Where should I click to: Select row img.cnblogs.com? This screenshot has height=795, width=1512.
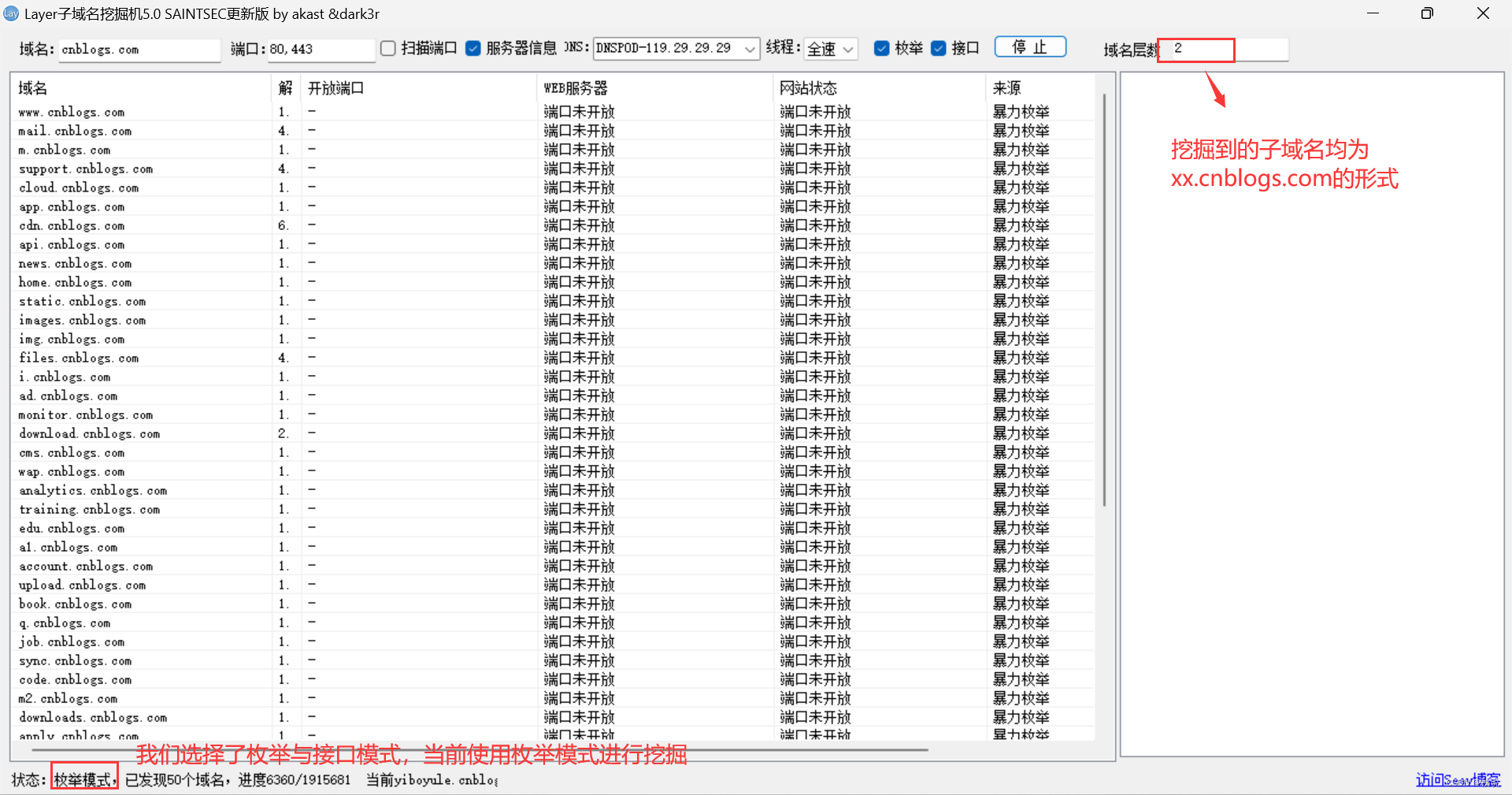pyautogui.click(x=554, y=339)
